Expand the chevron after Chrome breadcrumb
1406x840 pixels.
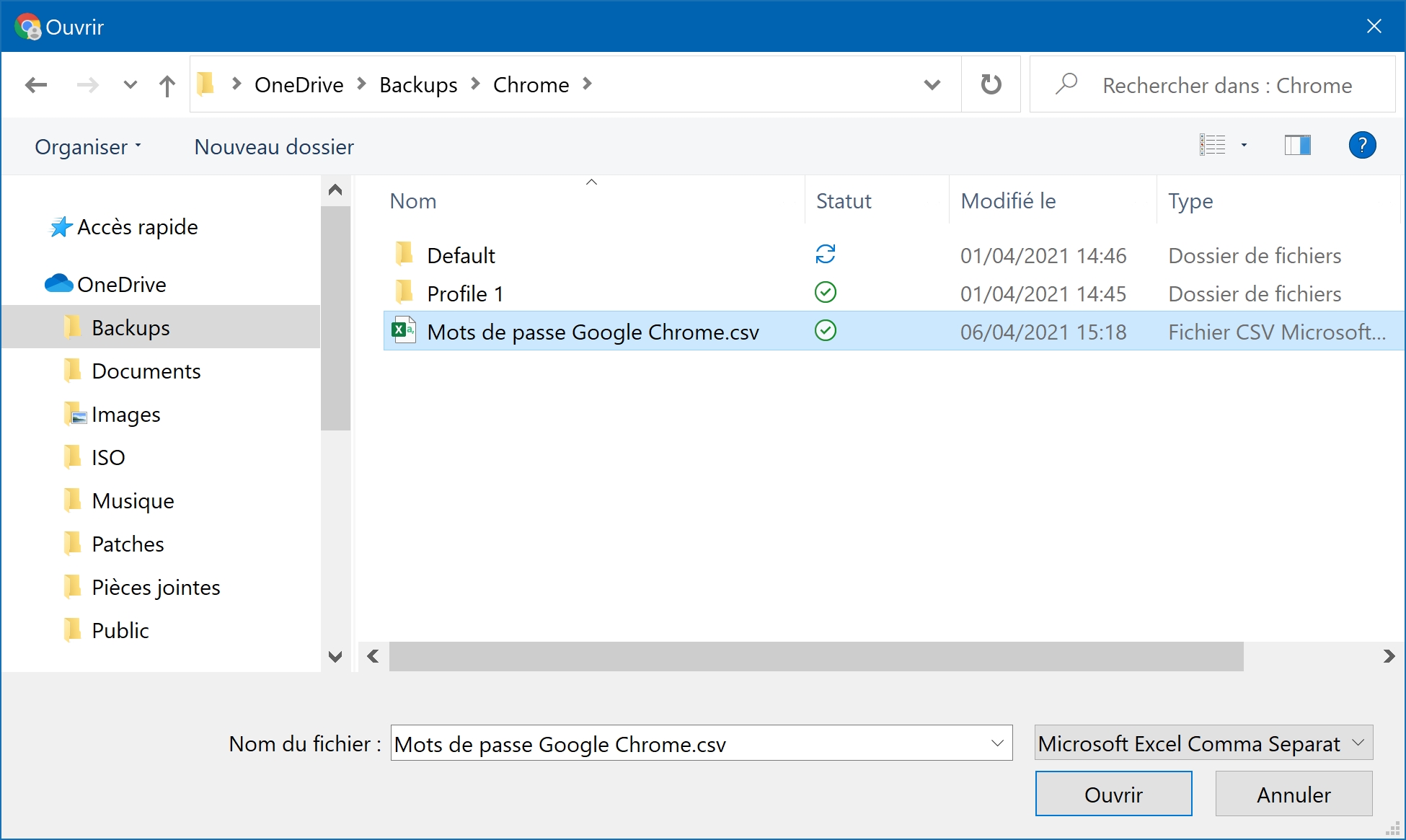click(588, 84)
